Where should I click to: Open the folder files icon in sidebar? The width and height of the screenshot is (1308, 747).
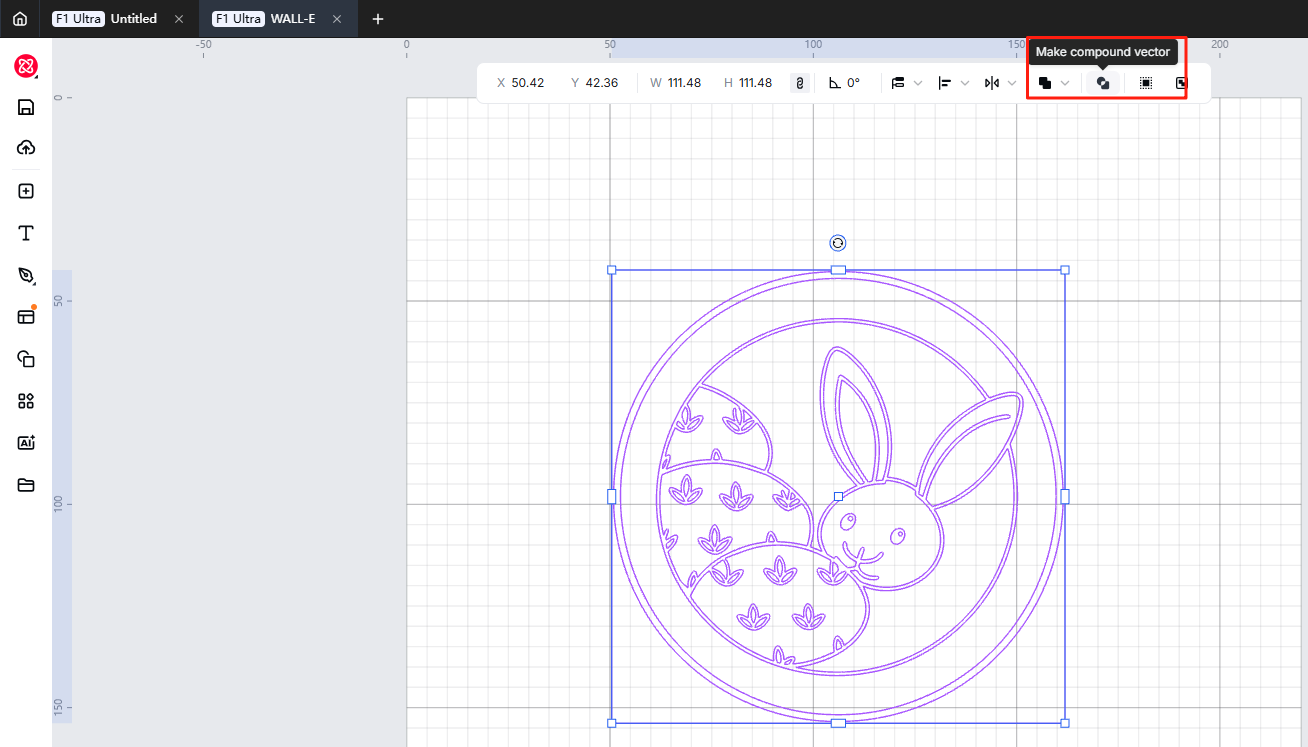(x=26, y=485)
